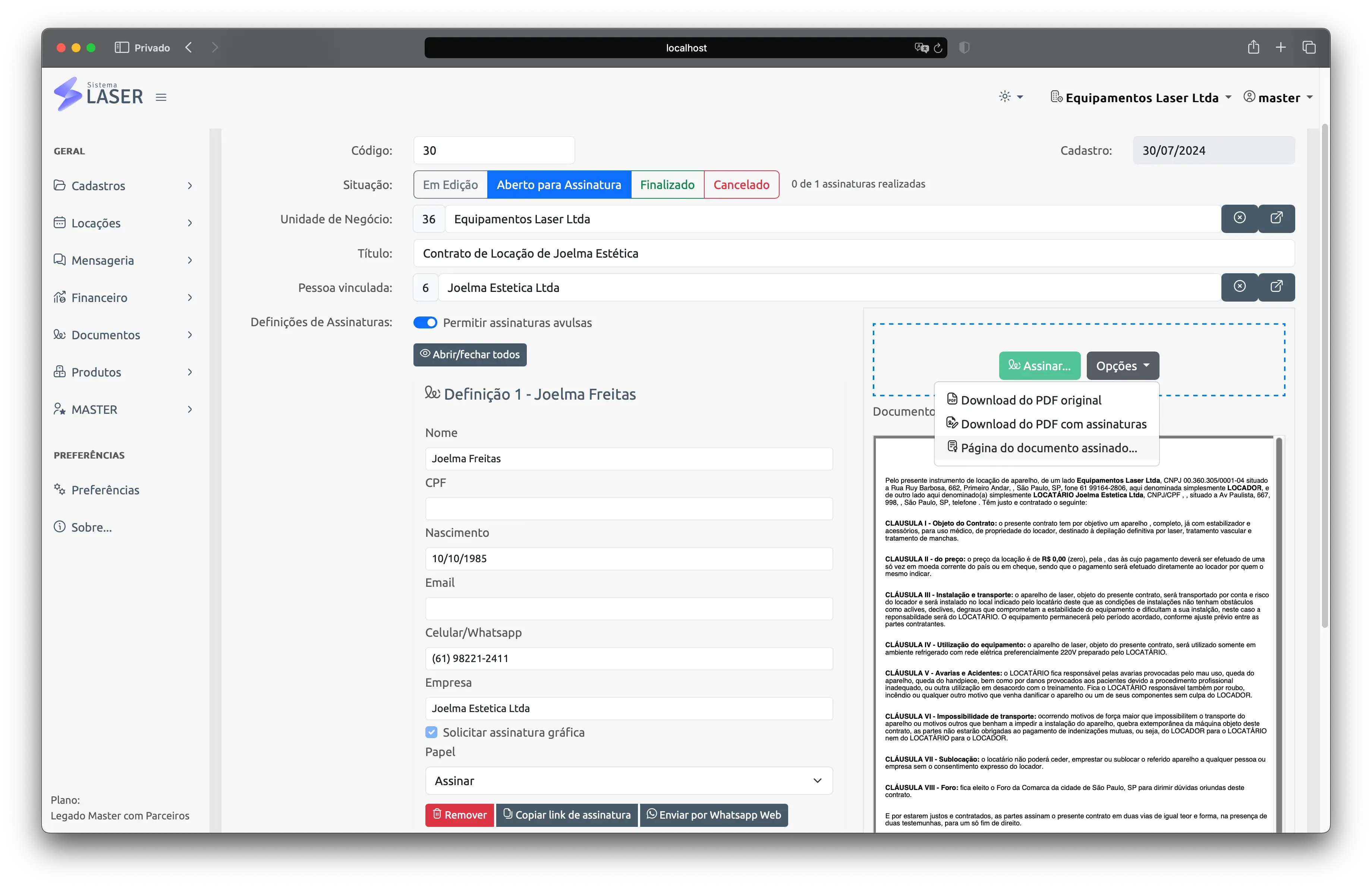Image resolution: width=1372 pixels, height=888 pixels.
Task: Click Enviar por Whatsapp Web
Action: point(714,815)
